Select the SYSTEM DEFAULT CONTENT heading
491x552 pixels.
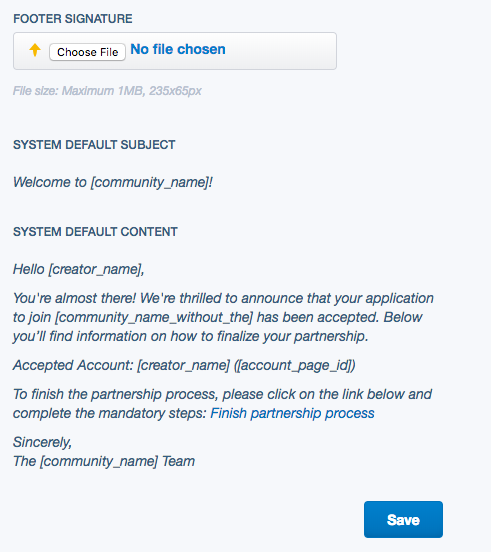(x=95, y=232)
